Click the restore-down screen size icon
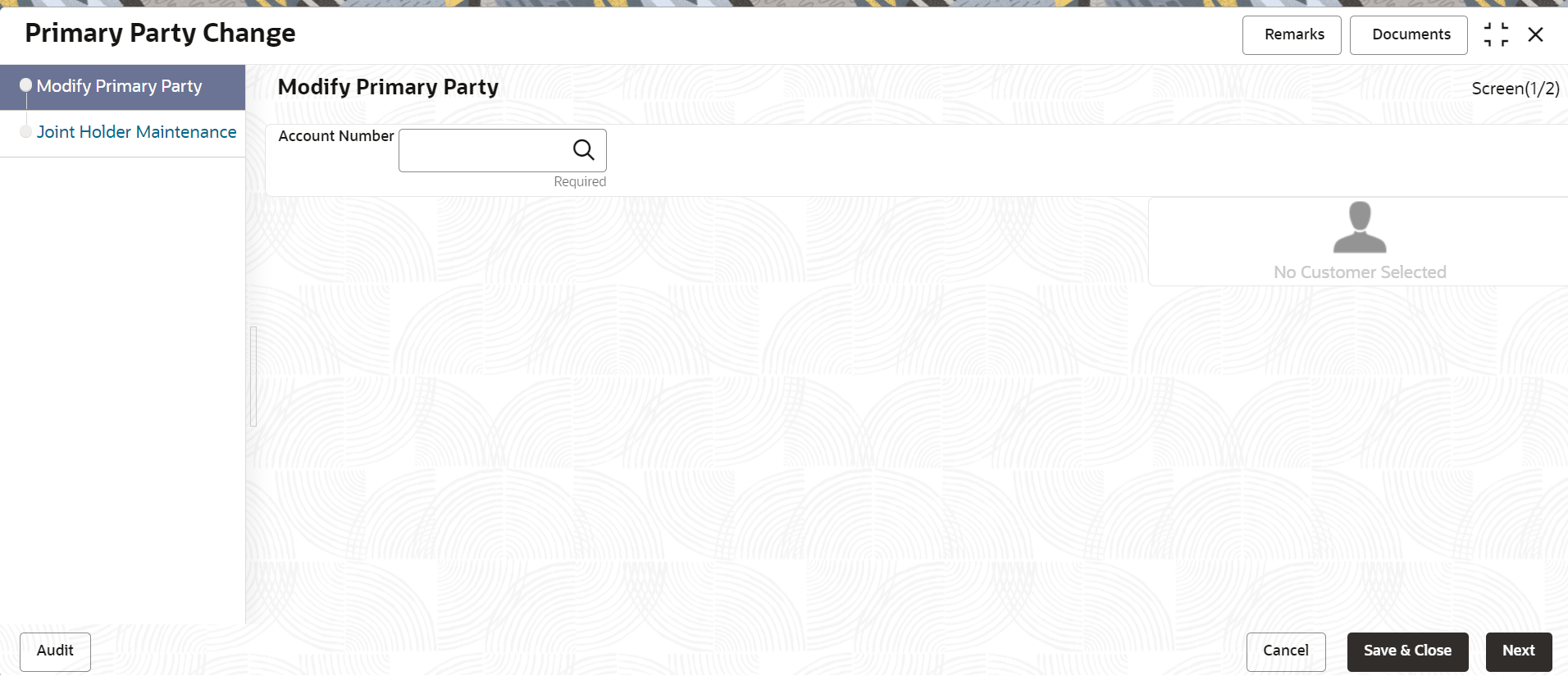The width and height of the screenshot is (1568, 676). click(x=1496, y=34)
